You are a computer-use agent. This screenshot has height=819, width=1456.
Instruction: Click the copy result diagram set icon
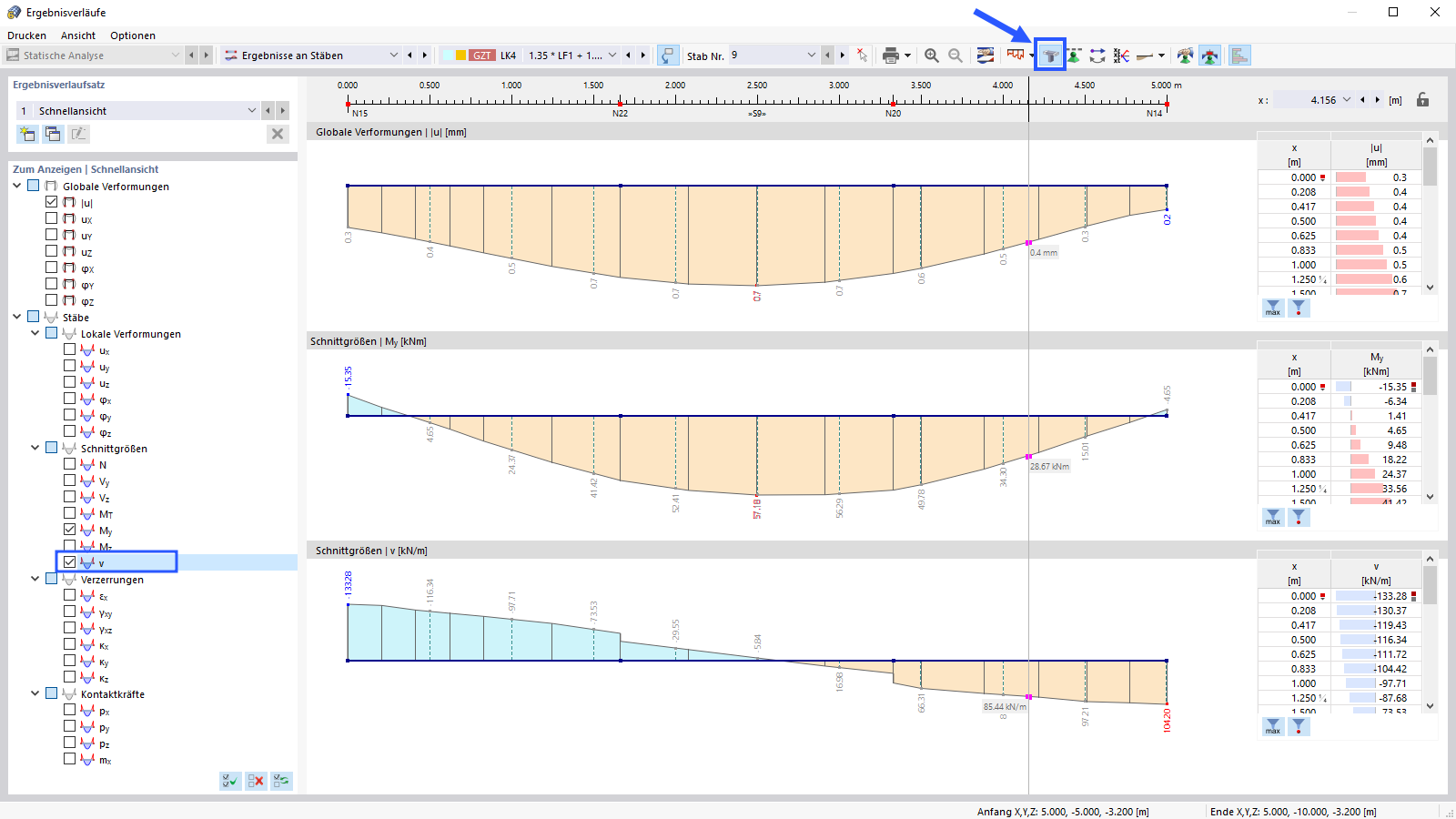pos(53,134)
